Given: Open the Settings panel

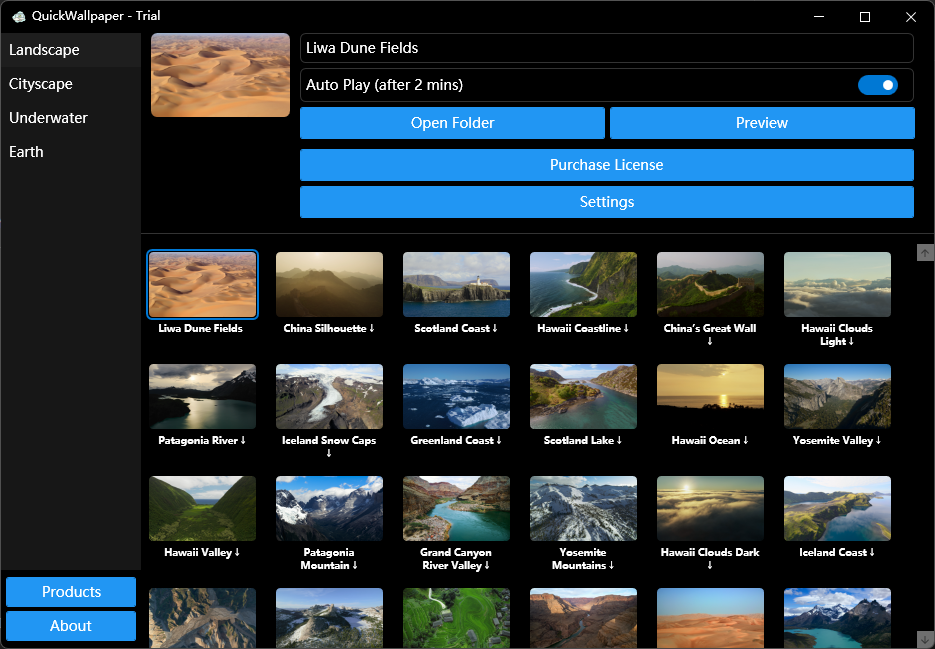Looking at the screenshot, I should point(607,201).
